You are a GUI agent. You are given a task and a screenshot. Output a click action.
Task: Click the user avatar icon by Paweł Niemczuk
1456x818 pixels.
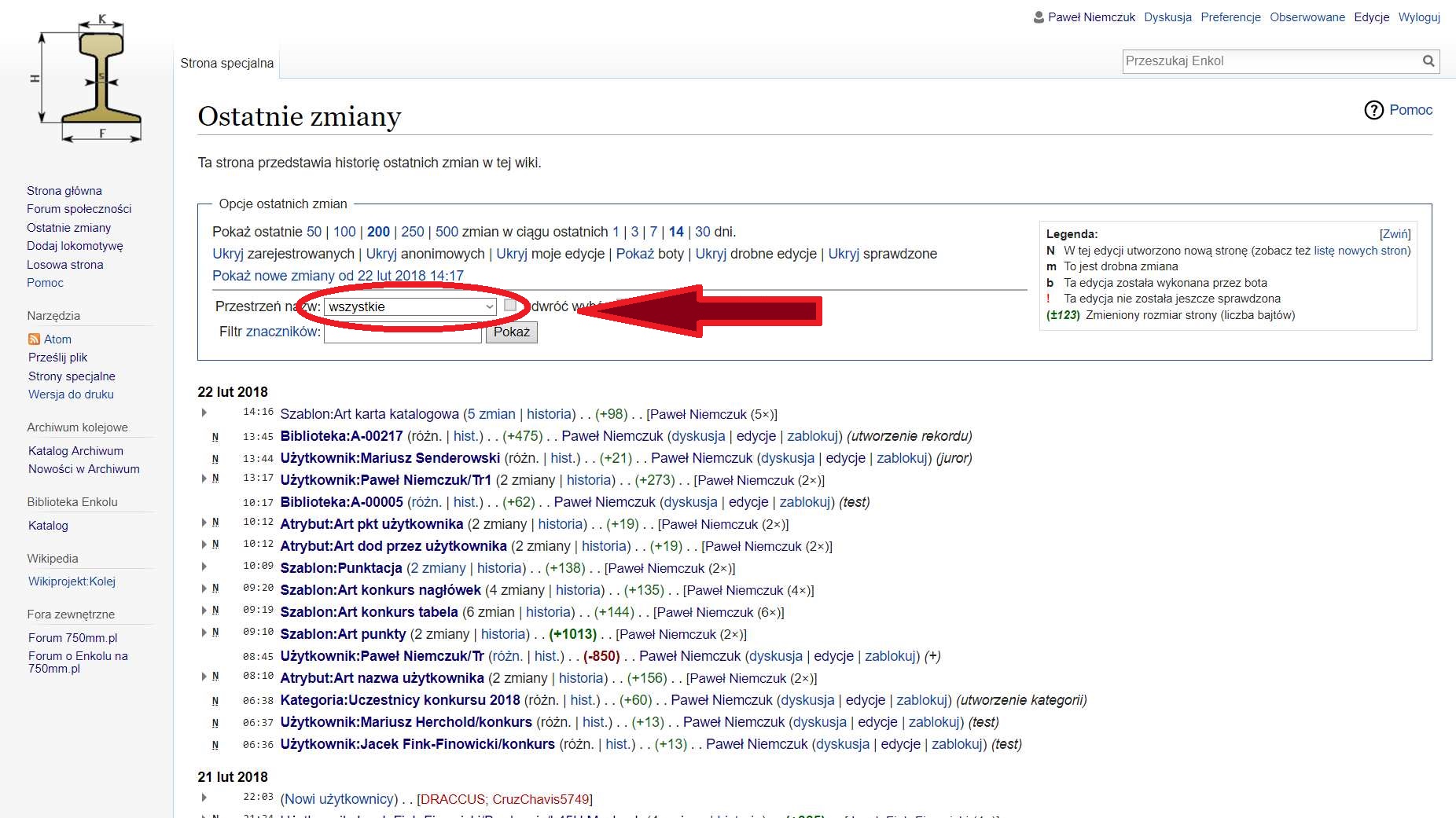[x=1039, y=17]
